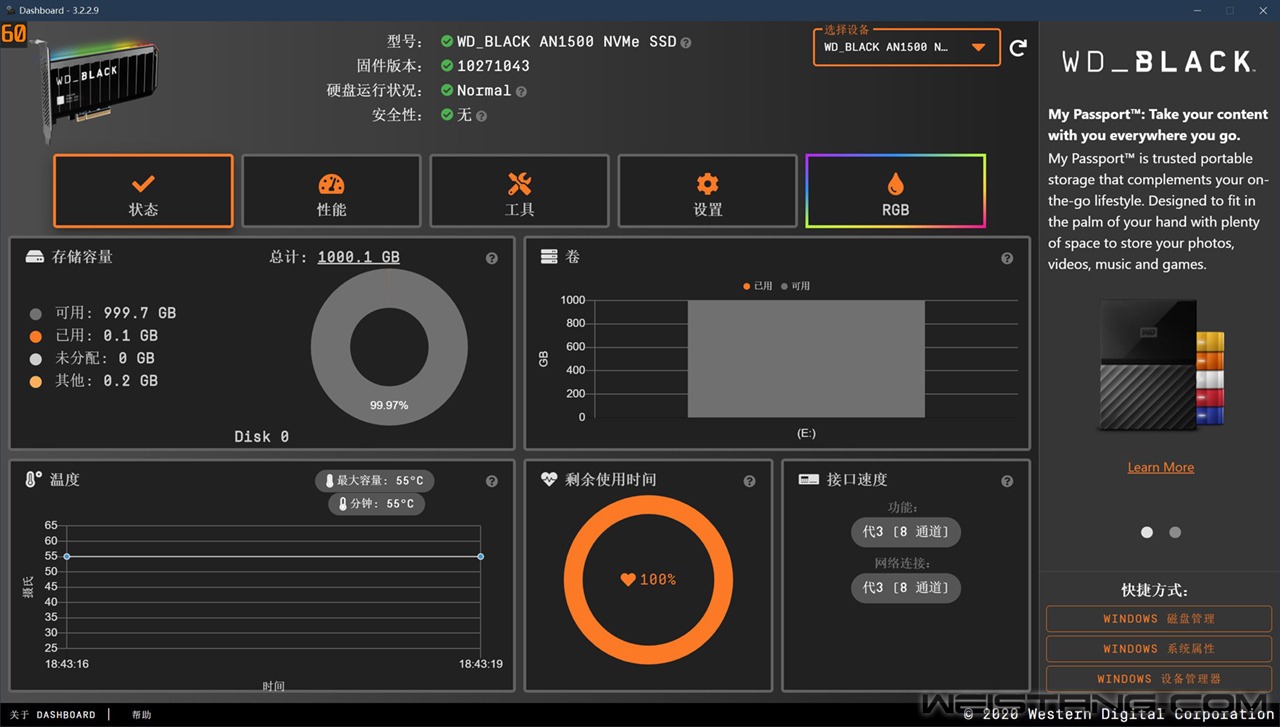Click the 分钟: 55°C temperature badge
1280x727 pixels.
[x=376, y=504]
